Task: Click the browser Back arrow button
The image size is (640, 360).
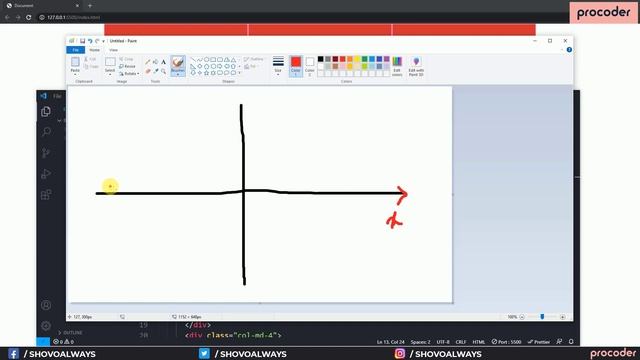Action: click(7, 18)
